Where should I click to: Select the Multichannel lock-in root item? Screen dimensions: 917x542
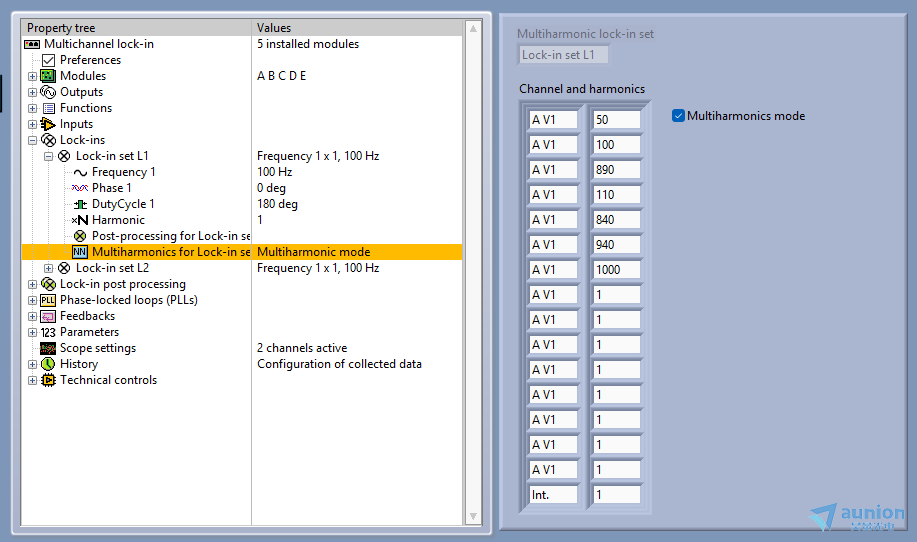(98, 44)
